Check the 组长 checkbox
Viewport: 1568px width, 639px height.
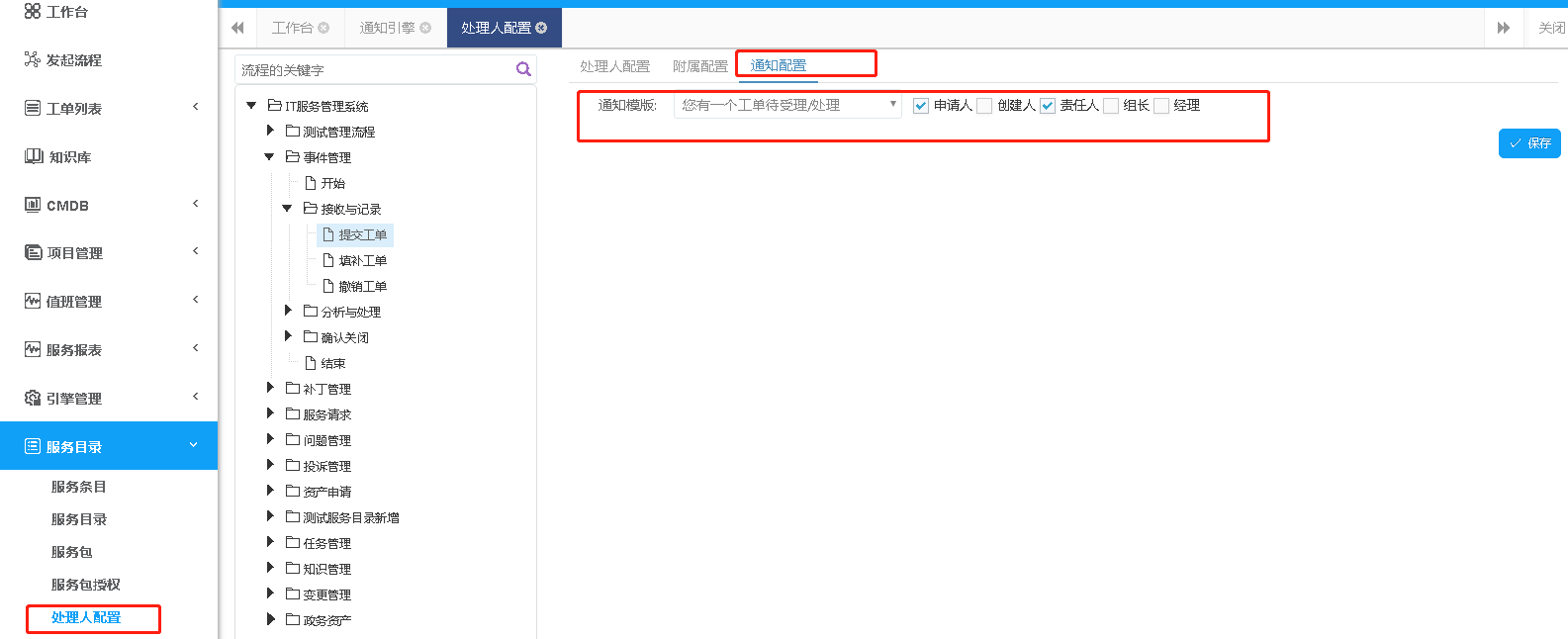tap(1111, 106)
